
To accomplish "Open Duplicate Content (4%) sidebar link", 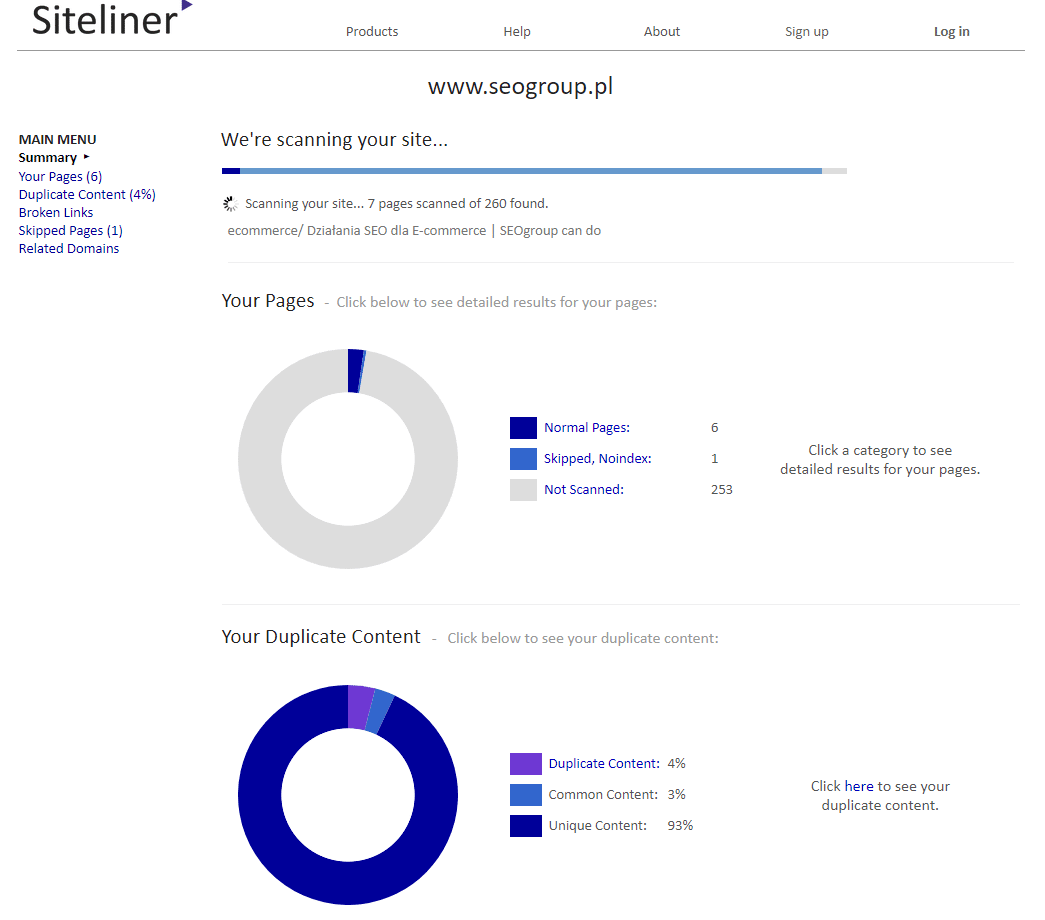I will click(87, 195).
